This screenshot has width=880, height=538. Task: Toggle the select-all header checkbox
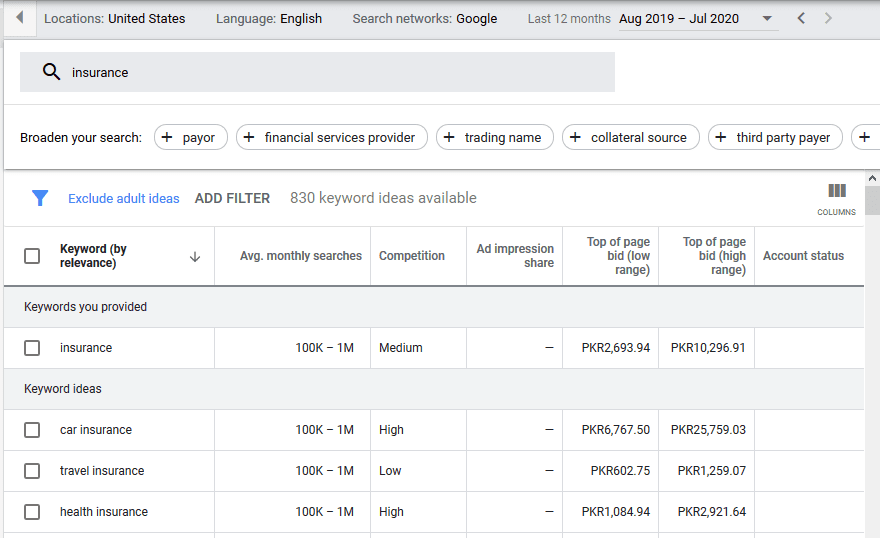32,256
